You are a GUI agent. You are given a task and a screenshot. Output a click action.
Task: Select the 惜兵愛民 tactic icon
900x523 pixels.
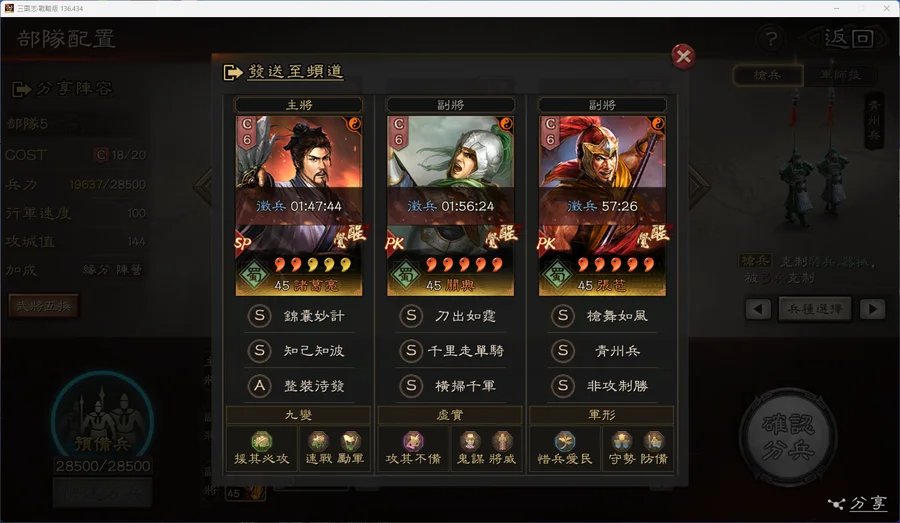tap(565, 441)
